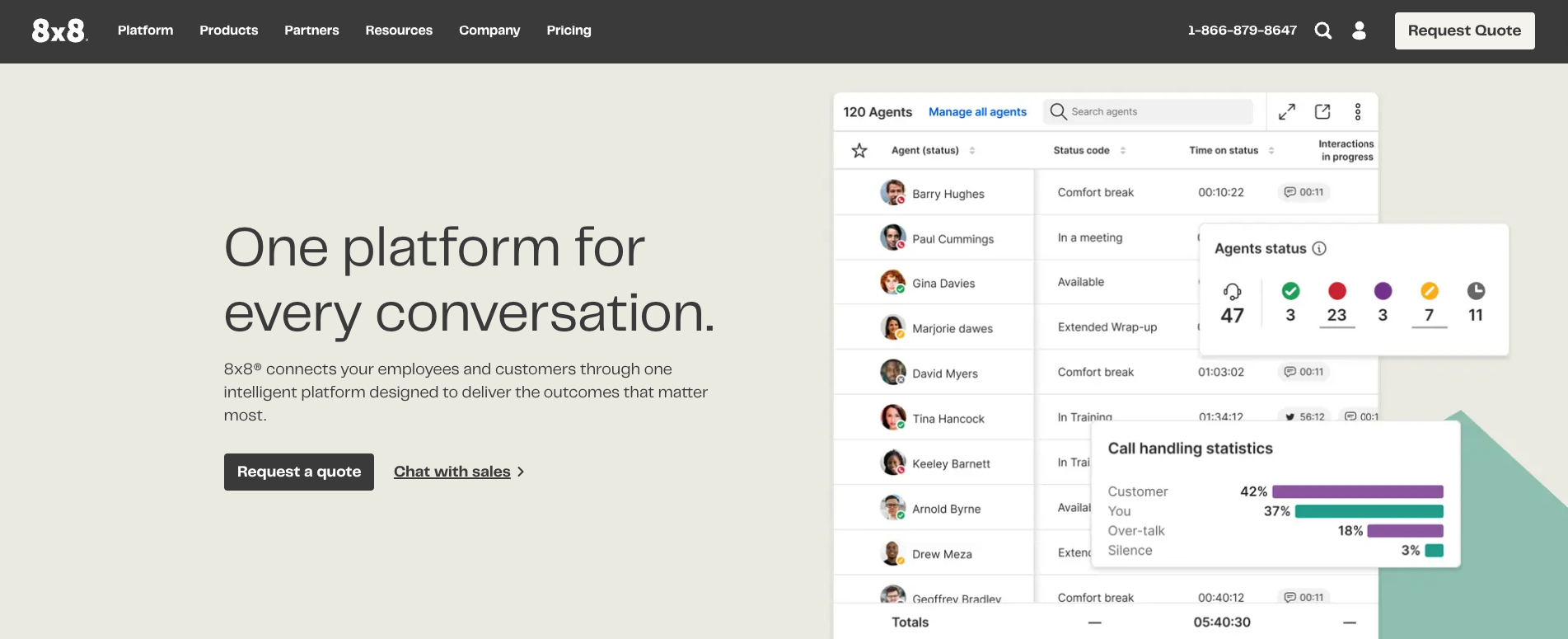Select the purple status circle
1568x639 pixels.
pos(1383,290)
